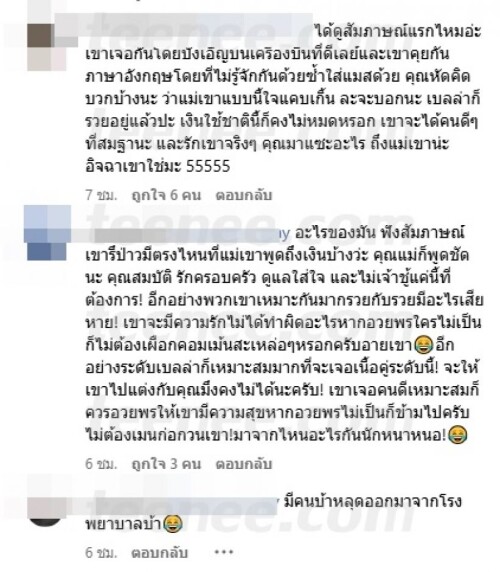
Task: View who liked via 'ถูกใจ 3 คน'
Action: [166, 464]
